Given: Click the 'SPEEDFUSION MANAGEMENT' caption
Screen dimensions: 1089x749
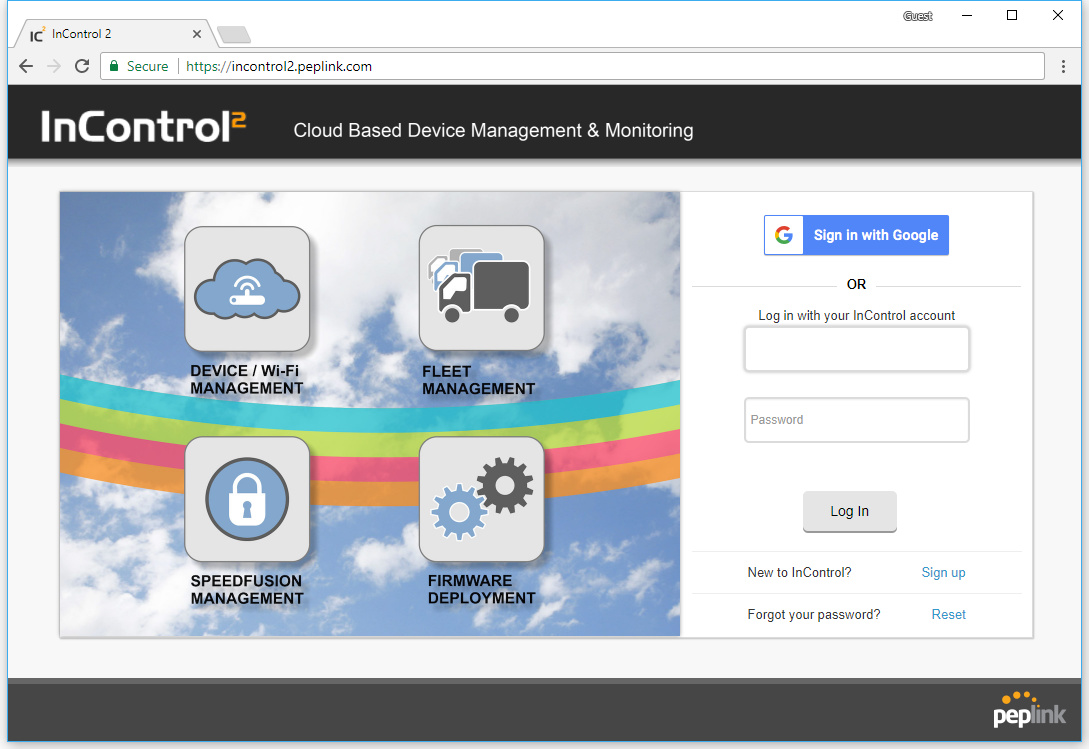Looking at the screenshot, I should tap(247, 589).
